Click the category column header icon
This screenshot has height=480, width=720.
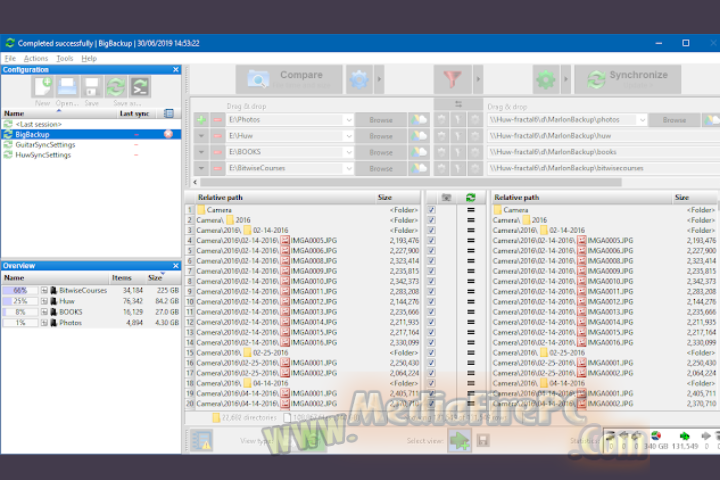point(446,198)
